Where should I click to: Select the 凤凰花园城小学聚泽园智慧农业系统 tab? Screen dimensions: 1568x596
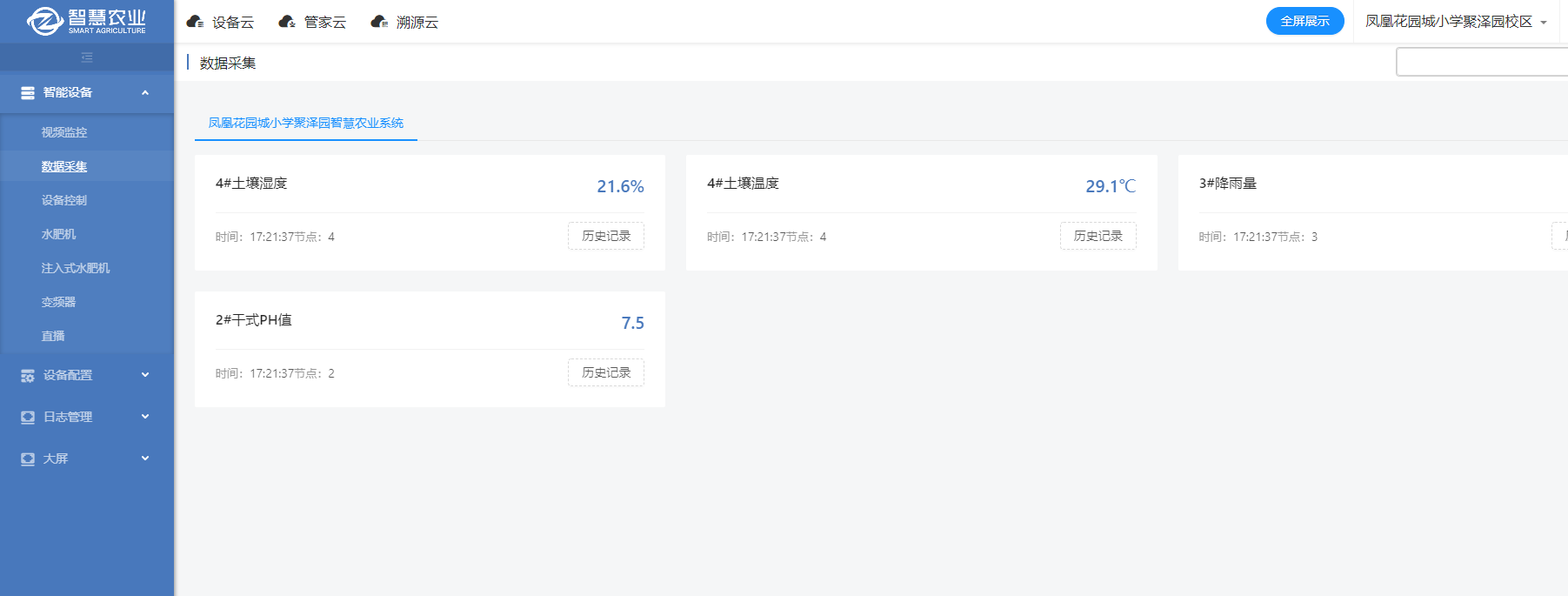click(x=305, y=124)
